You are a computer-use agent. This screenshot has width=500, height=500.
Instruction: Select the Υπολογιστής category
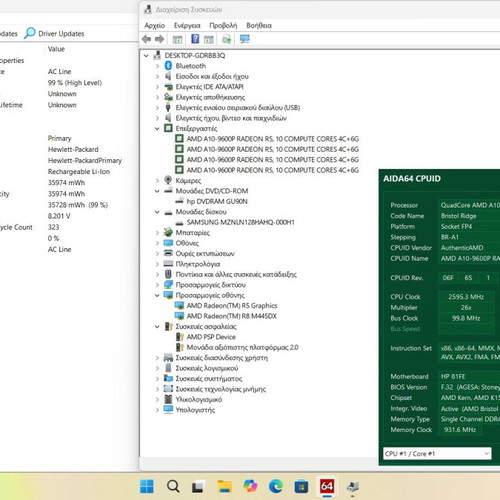point(195,410)
